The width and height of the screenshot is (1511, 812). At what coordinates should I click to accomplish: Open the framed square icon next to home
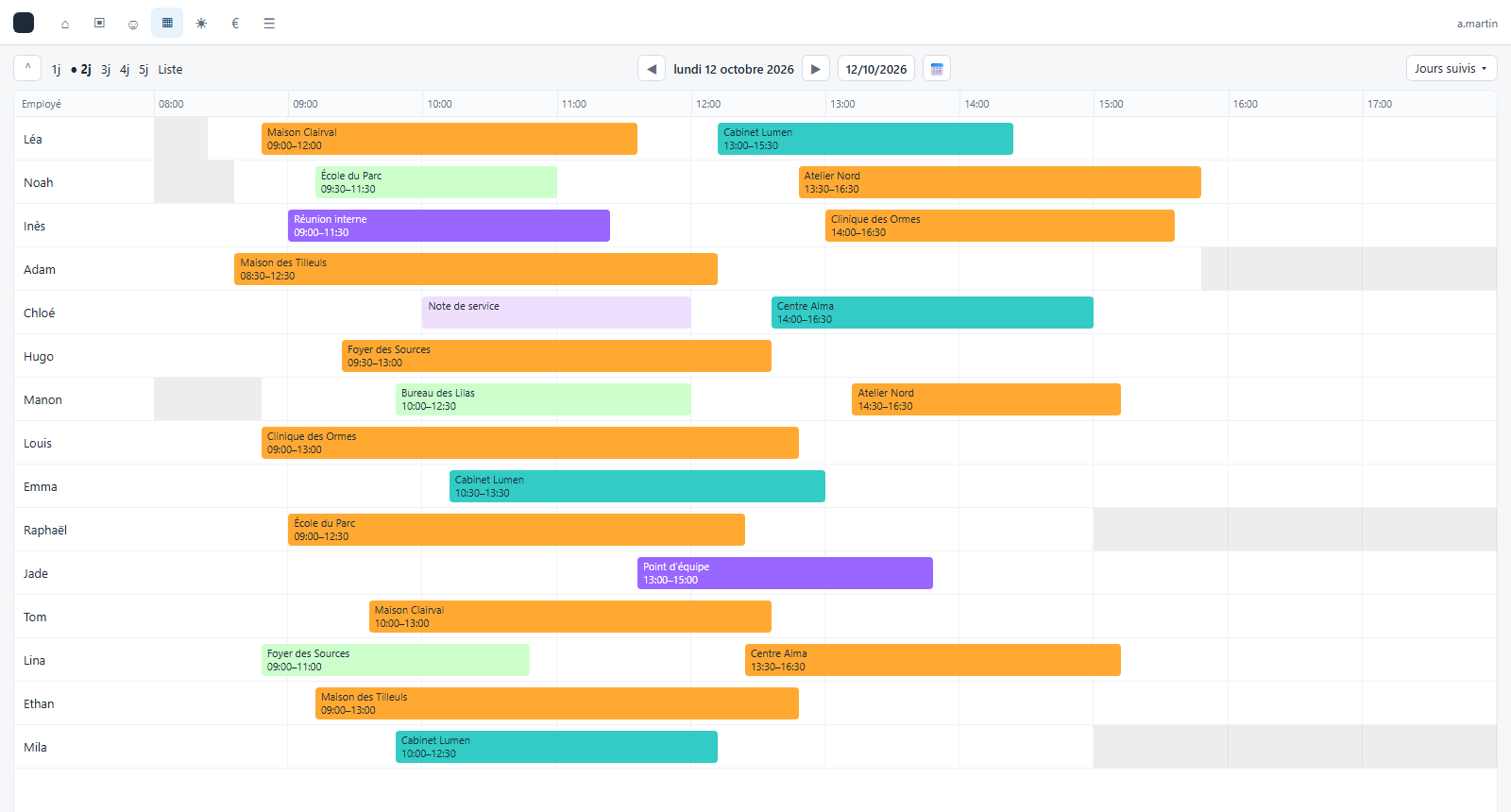tap(99, 23)
